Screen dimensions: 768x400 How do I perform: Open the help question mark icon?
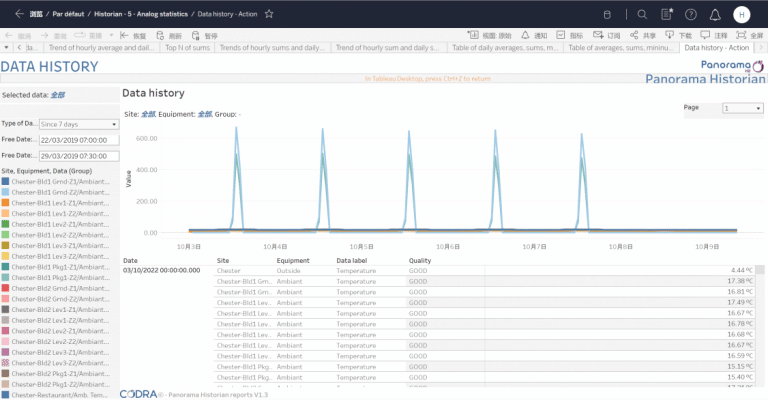[690, 14]
